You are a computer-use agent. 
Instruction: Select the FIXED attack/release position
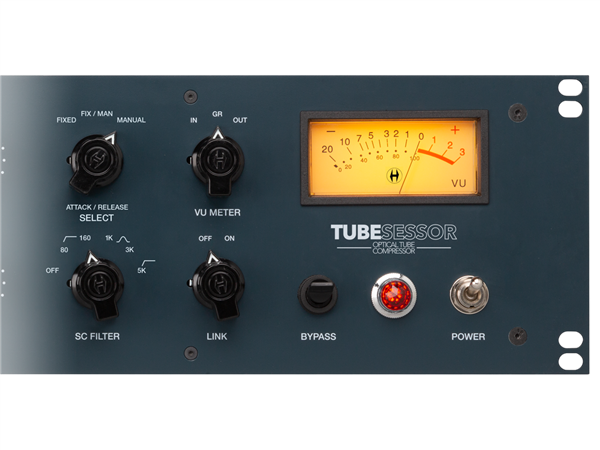[66, 120]
